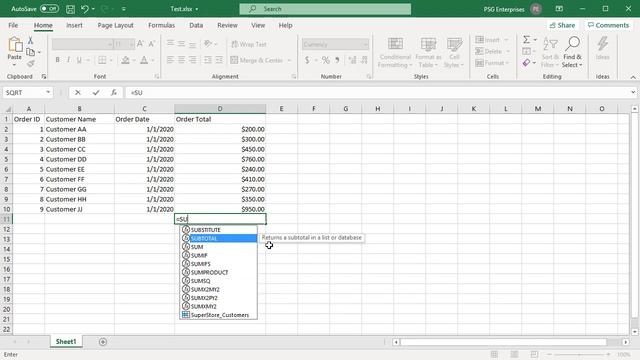
Task: Click the Format Painter icon
Action: [30, 64]
